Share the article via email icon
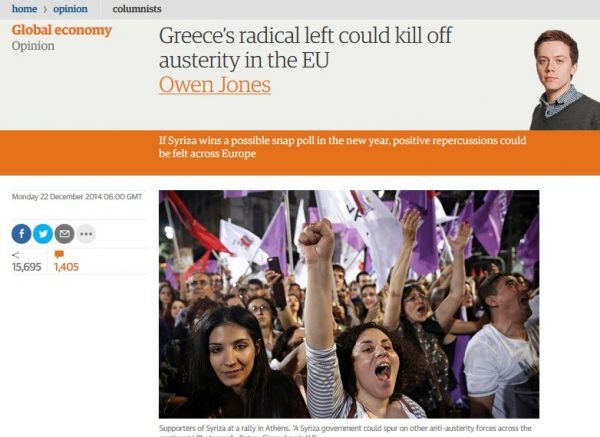The height and width of the screenshot is (437, 600). pos(64,233)
